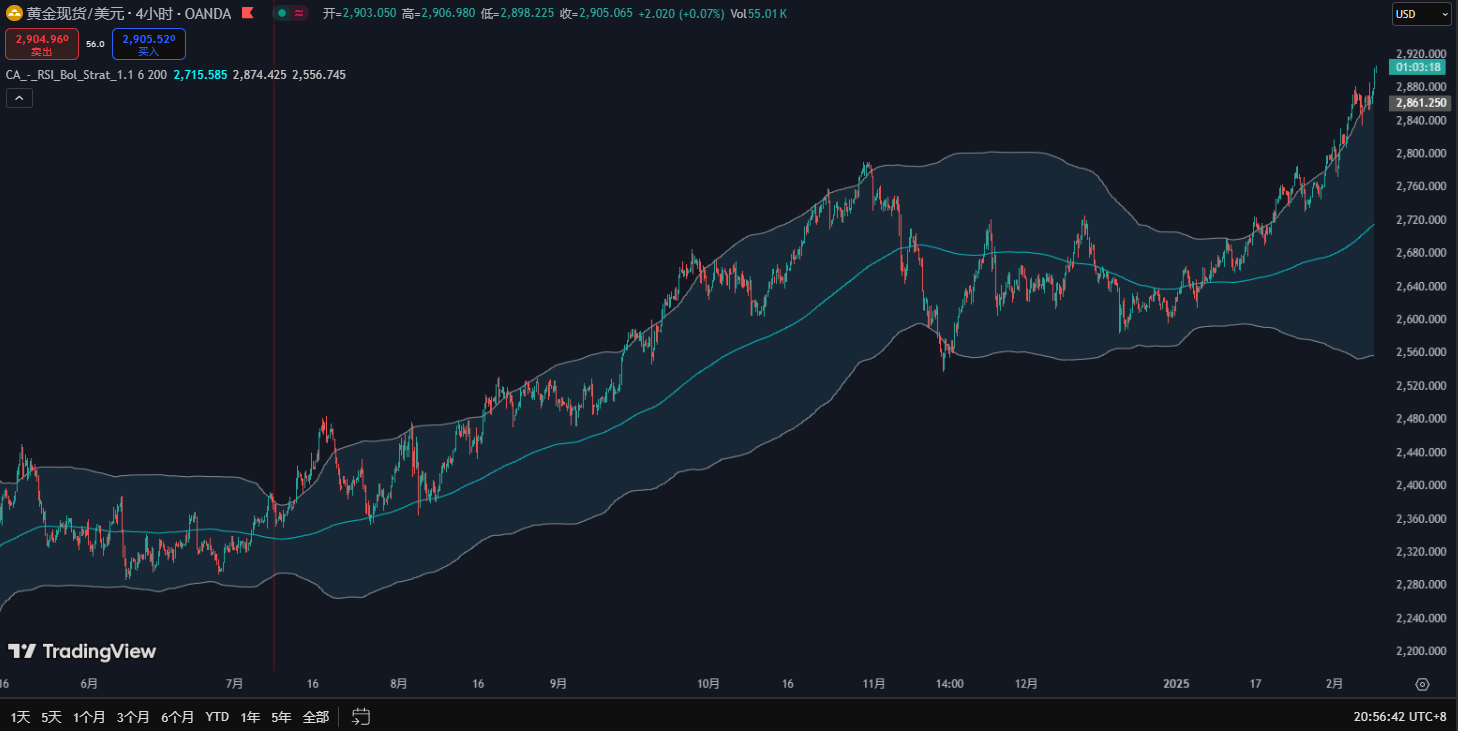This screenshot has height=731, width=1458.
Task: Select the 6个月 time range
Action: click(177, 717)
